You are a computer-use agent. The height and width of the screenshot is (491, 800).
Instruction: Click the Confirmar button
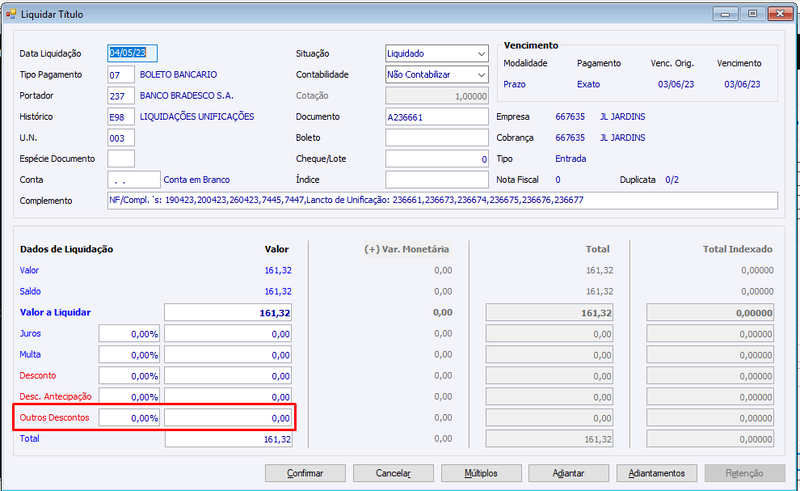305,473
